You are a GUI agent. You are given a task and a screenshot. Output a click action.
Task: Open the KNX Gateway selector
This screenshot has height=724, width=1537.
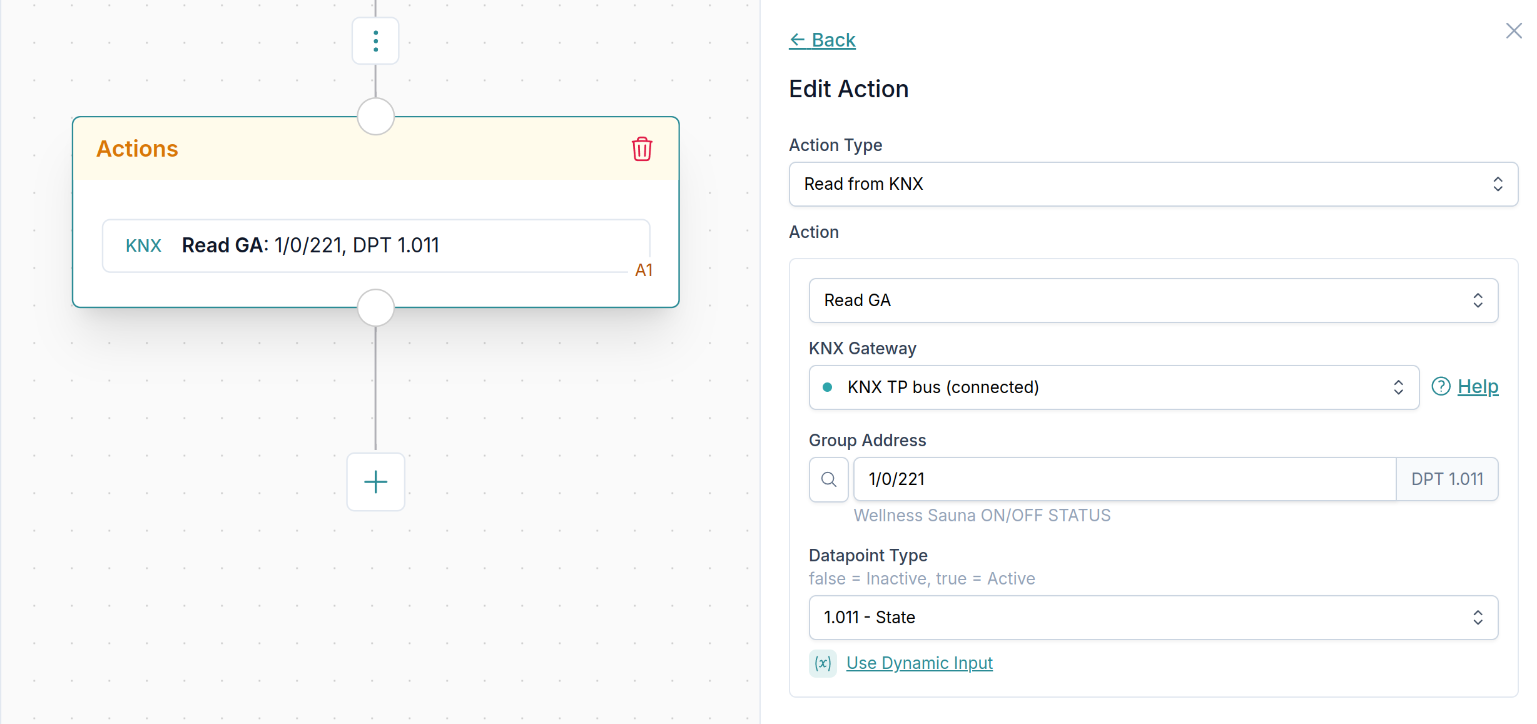coord(1113,387)
